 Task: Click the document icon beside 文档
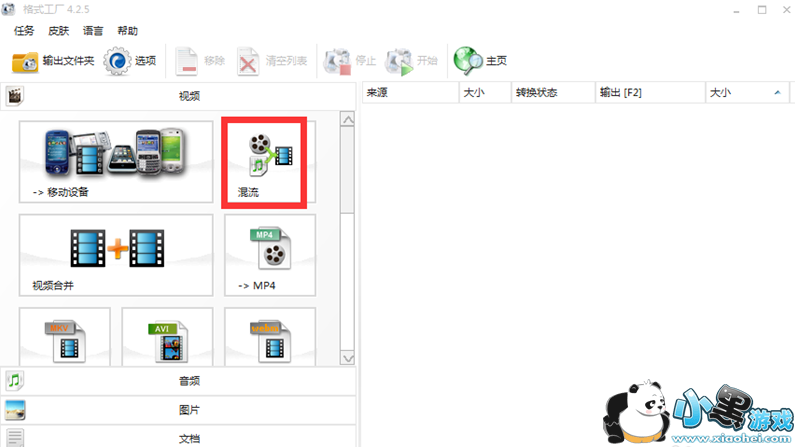[15, 438]
